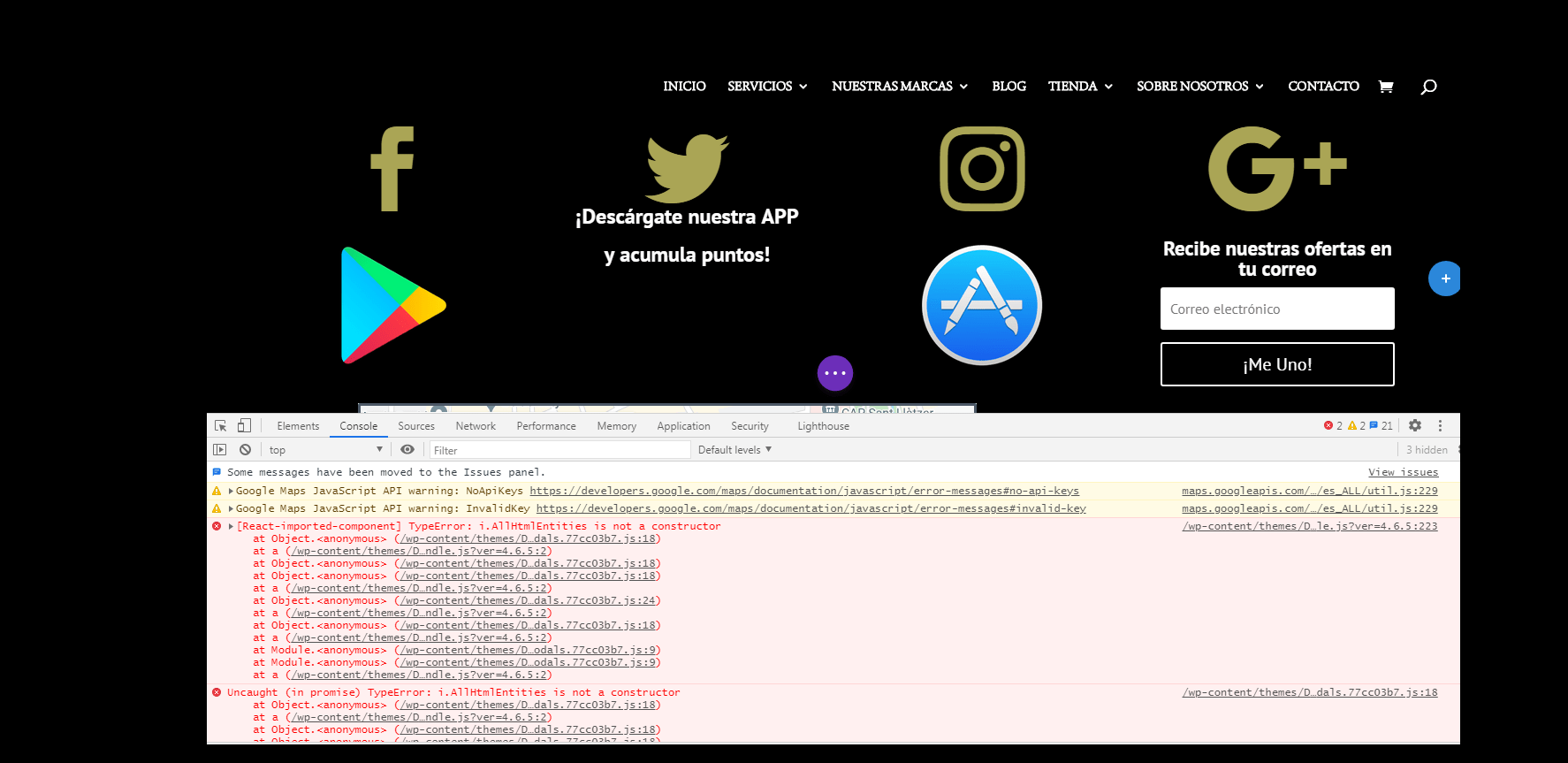Open the CONTACTO page
Viewport: 1568px width, 763px height.
click(x=1323, y=87)
